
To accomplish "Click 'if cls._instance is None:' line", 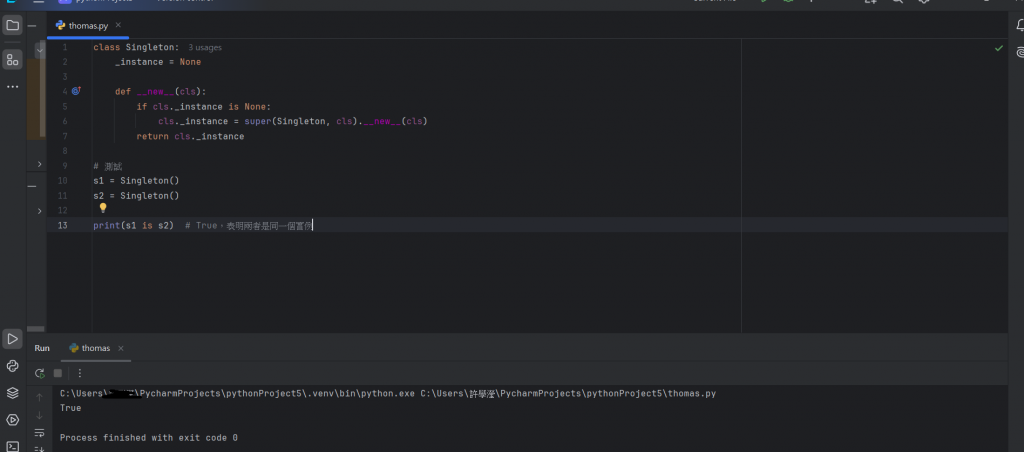I will point(203,106).
